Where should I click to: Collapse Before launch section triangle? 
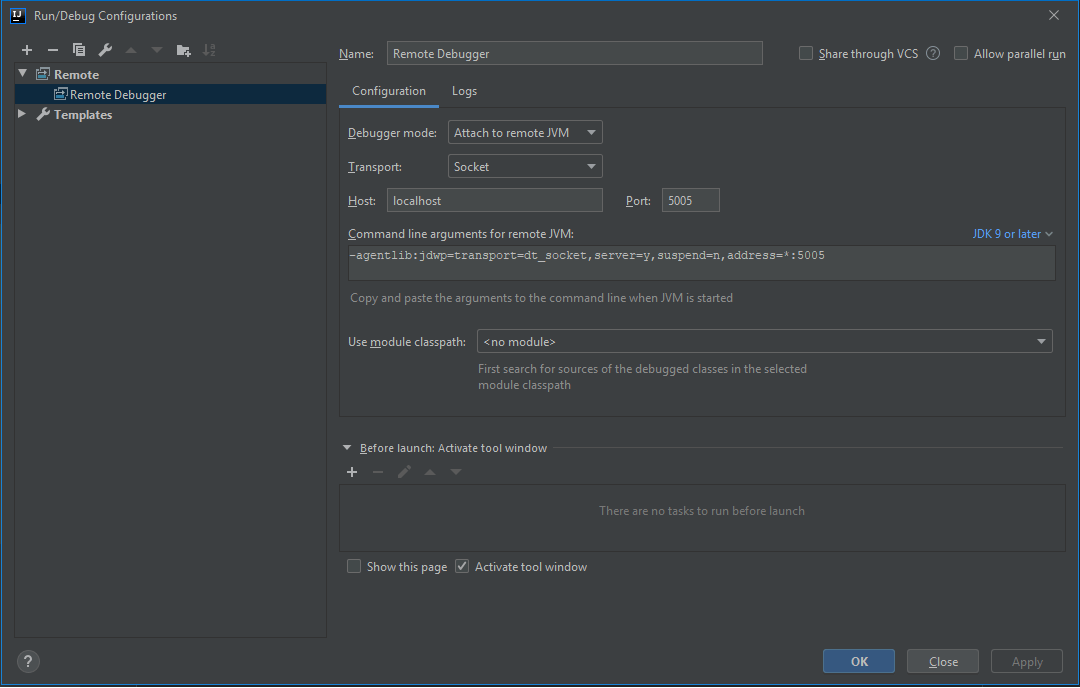[x=347, y=448]
